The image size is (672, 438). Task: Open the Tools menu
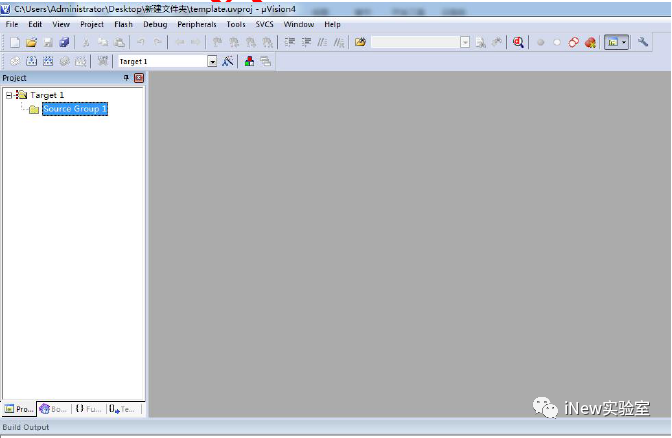click(236, 24)
